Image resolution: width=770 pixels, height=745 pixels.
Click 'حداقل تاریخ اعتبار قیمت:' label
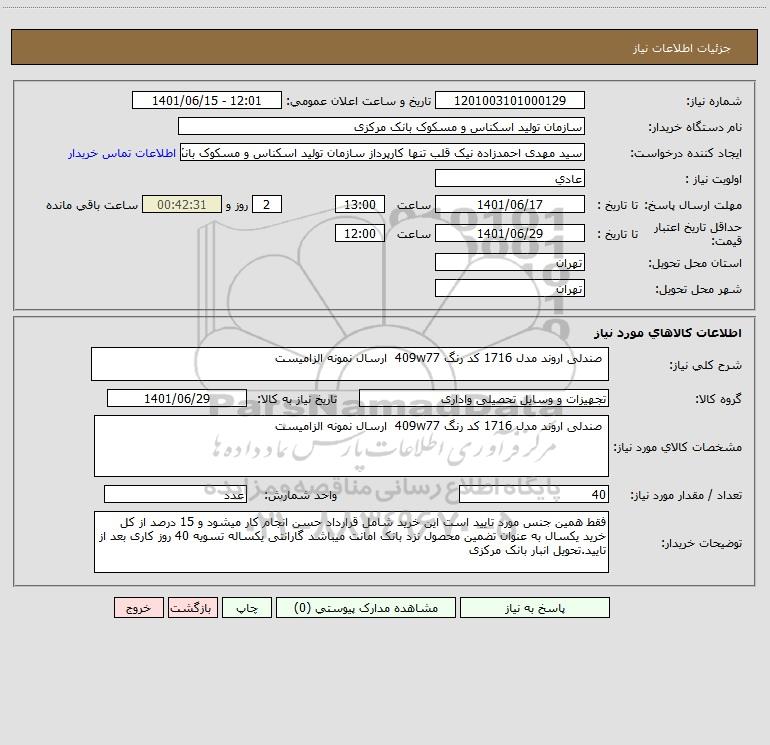tap(698, 234)
